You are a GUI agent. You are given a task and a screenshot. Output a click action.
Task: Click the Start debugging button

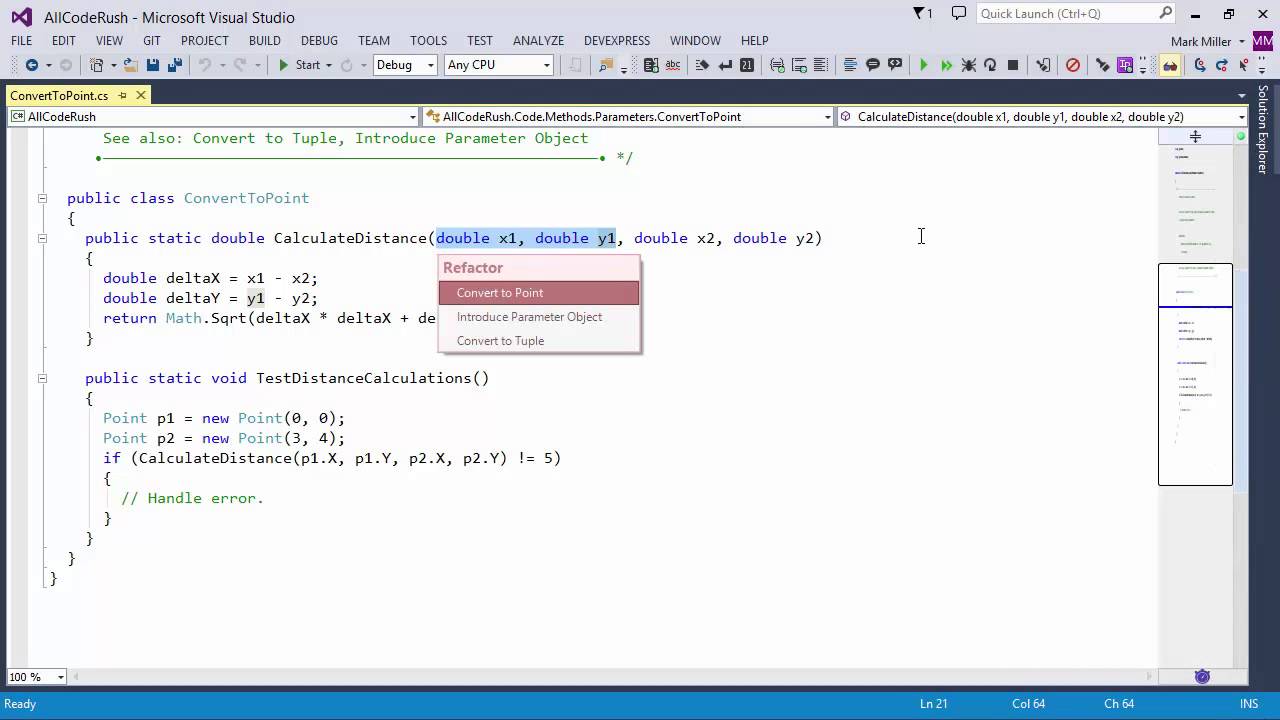[299, 65]
